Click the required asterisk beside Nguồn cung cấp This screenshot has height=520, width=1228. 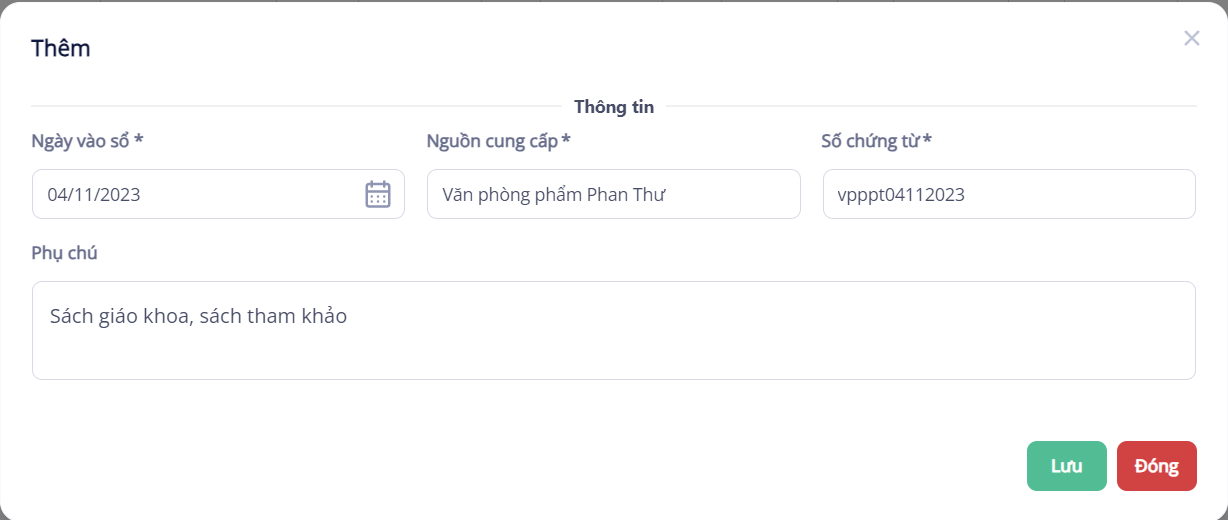pos(566,140)
